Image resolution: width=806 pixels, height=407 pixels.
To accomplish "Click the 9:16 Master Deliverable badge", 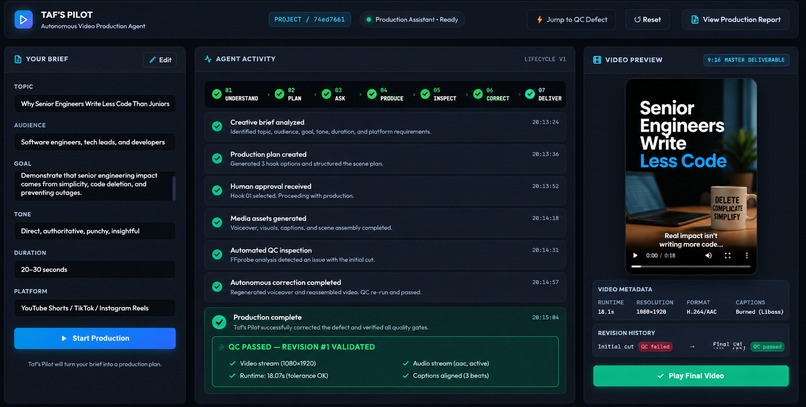I will (x=746, y=60).
